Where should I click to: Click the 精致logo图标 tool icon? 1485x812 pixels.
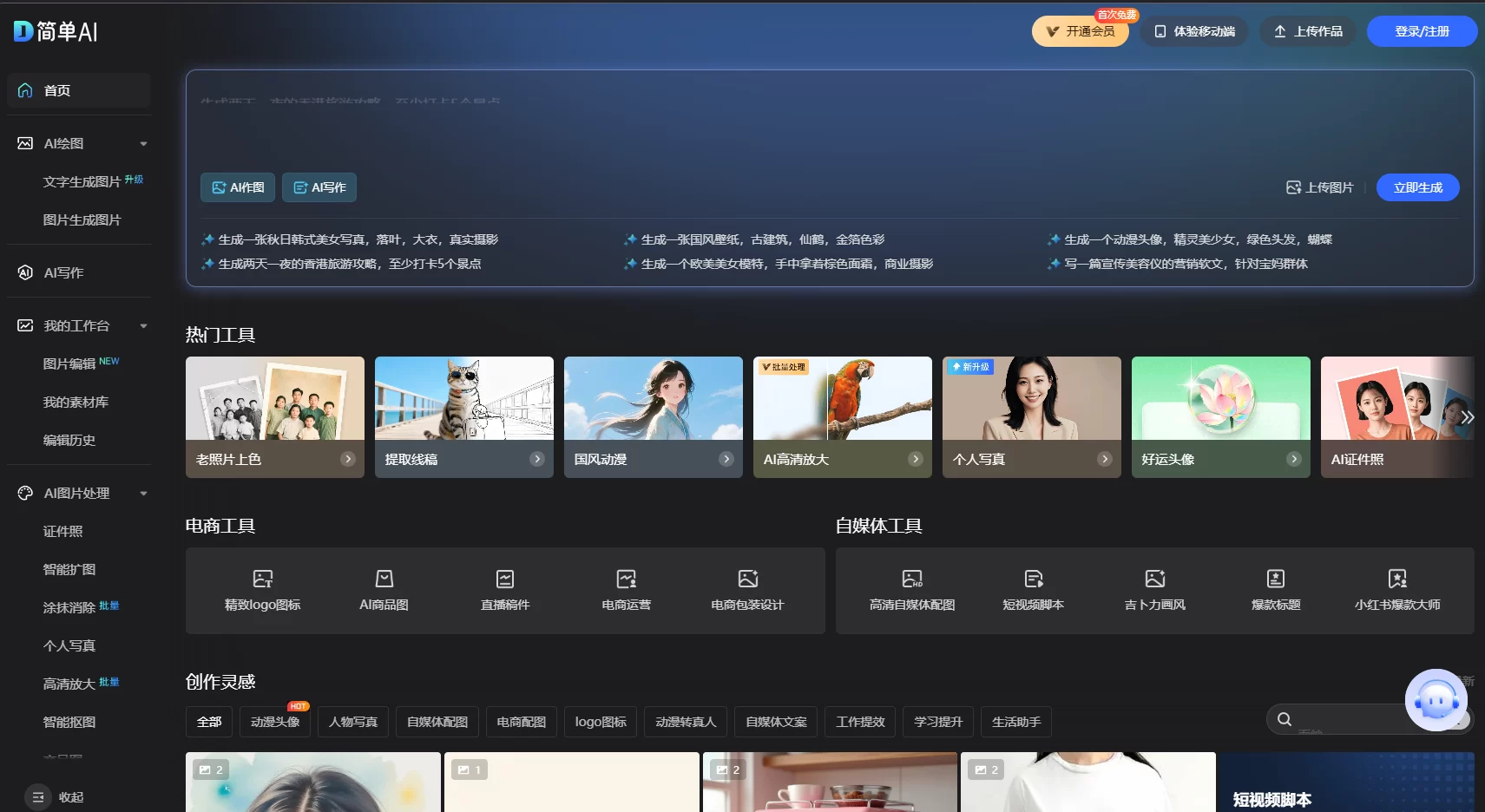[262, 579]
